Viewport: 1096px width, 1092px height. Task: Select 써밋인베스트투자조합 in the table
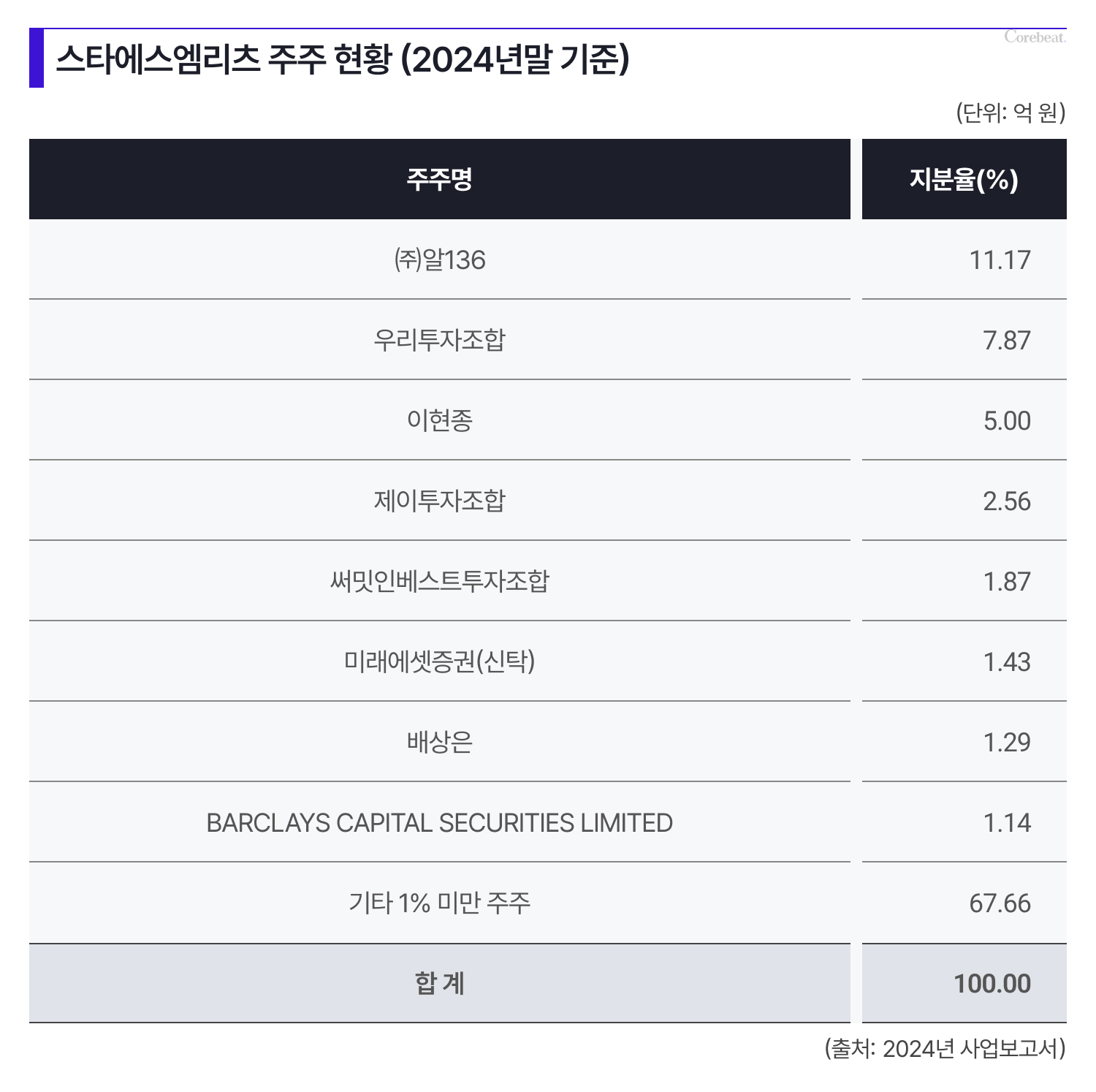440,581
